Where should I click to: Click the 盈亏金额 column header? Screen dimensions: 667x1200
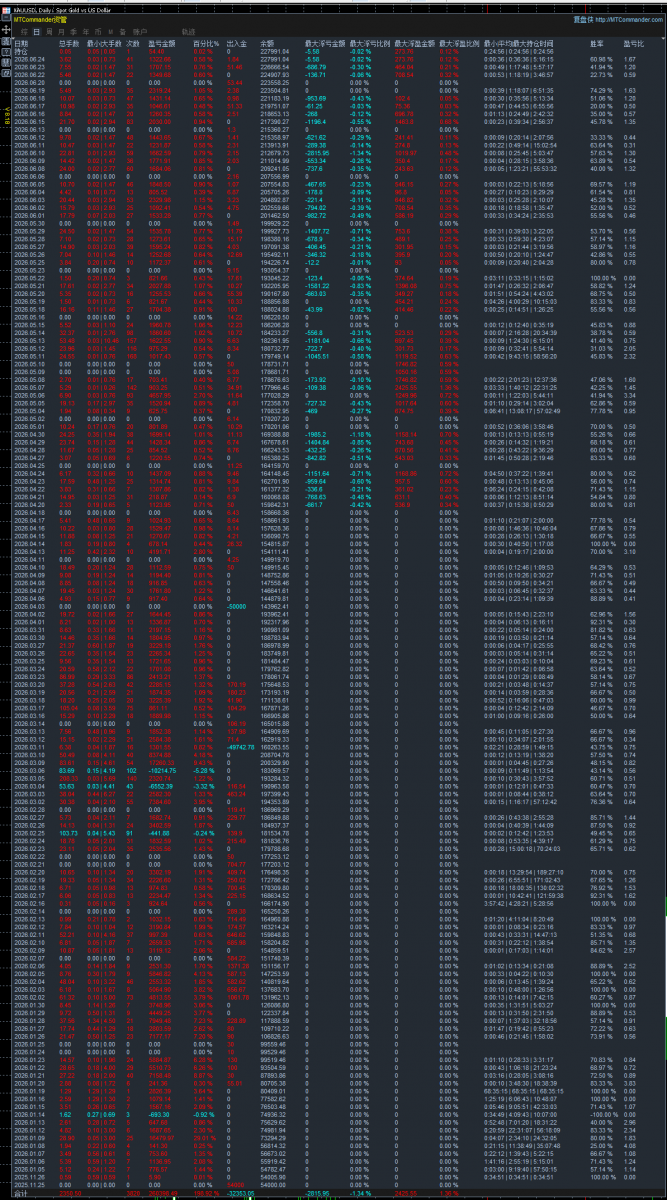[161, 44]
